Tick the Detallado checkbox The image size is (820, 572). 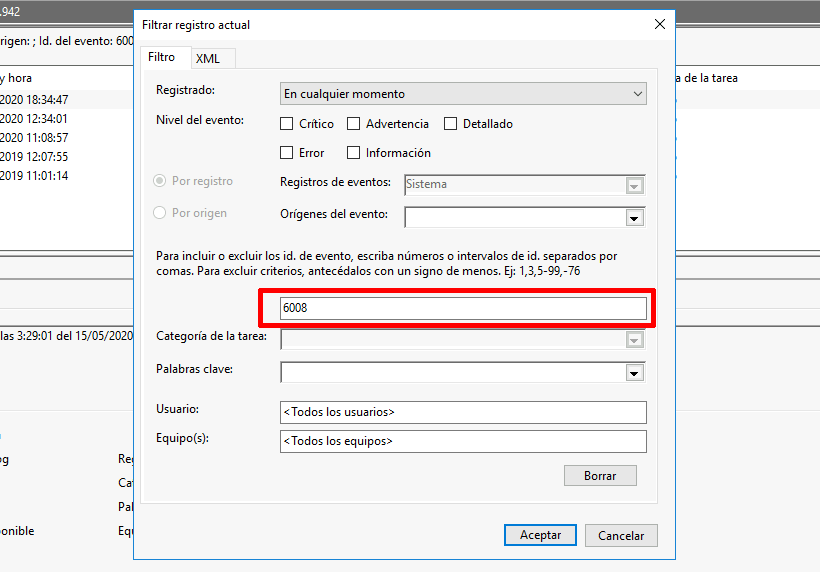pos(450,124)
